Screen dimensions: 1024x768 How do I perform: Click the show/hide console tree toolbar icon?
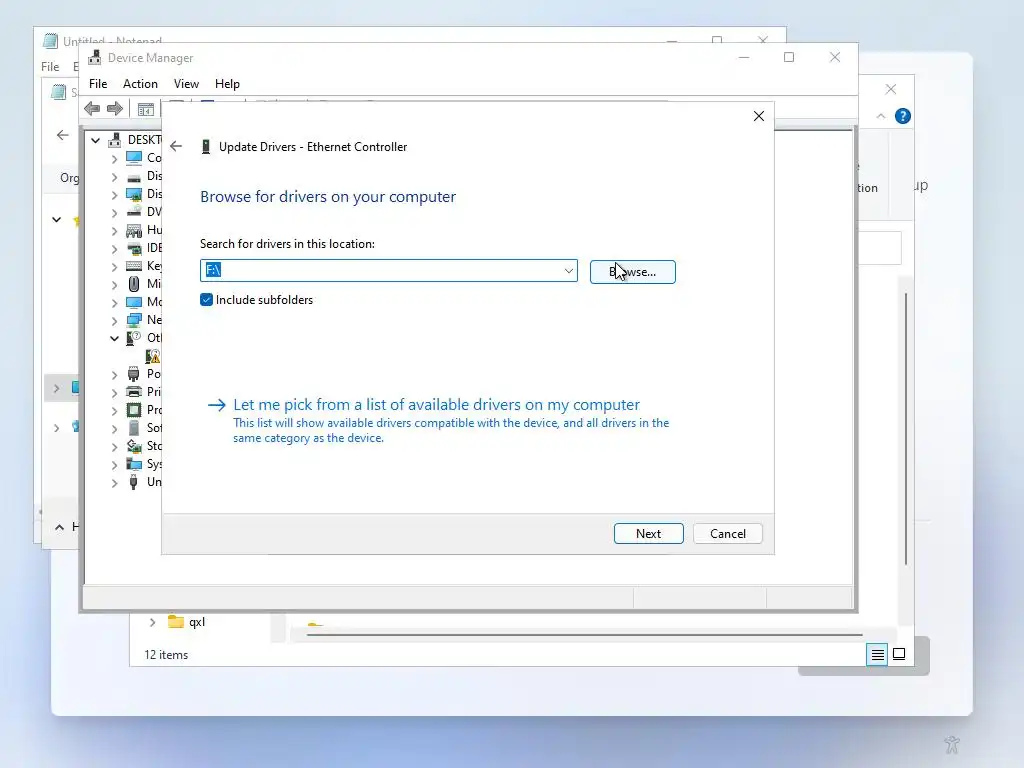pos(146,109)
